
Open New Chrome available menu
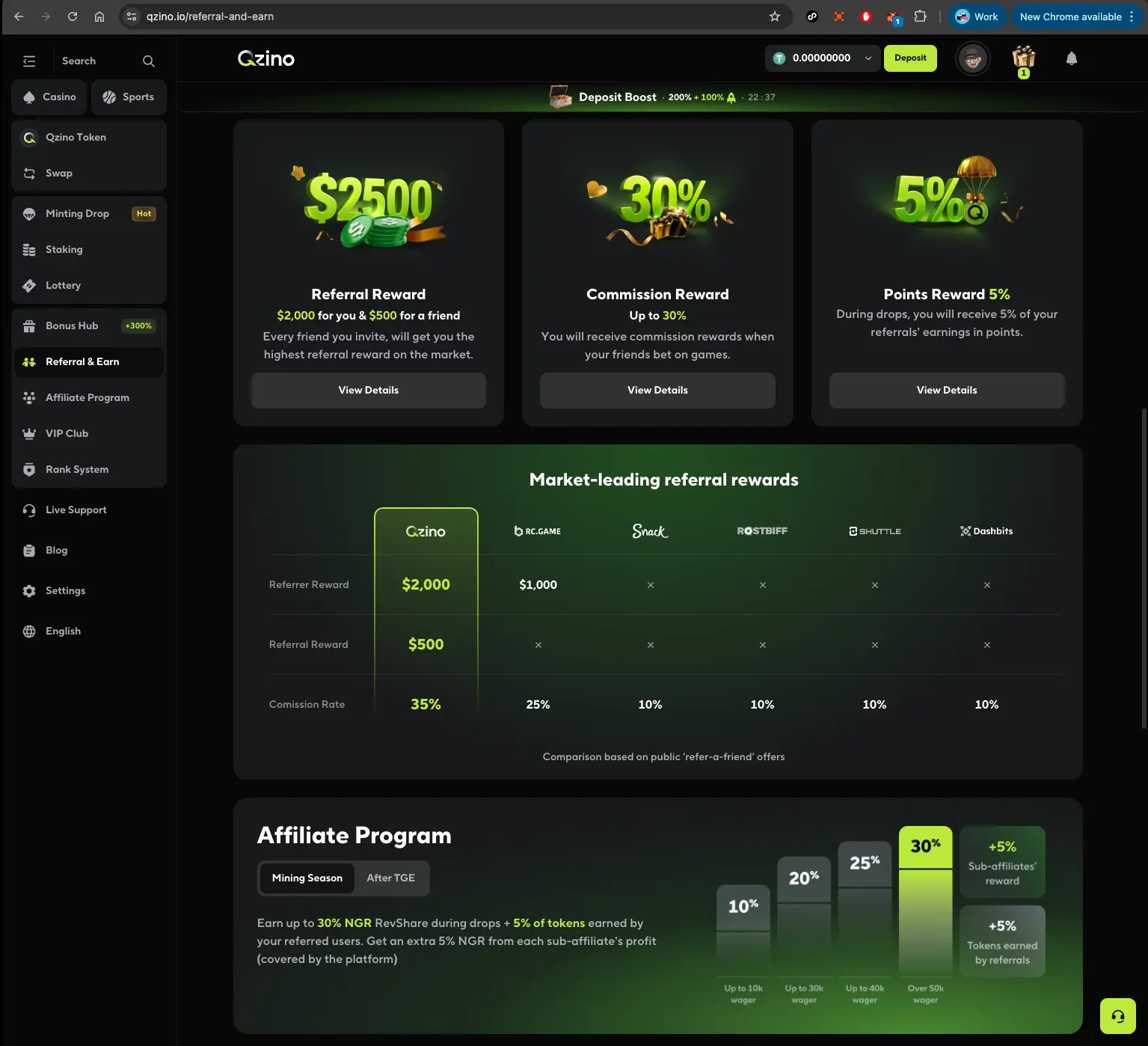pyautogui.click(x=1078, y=16)
